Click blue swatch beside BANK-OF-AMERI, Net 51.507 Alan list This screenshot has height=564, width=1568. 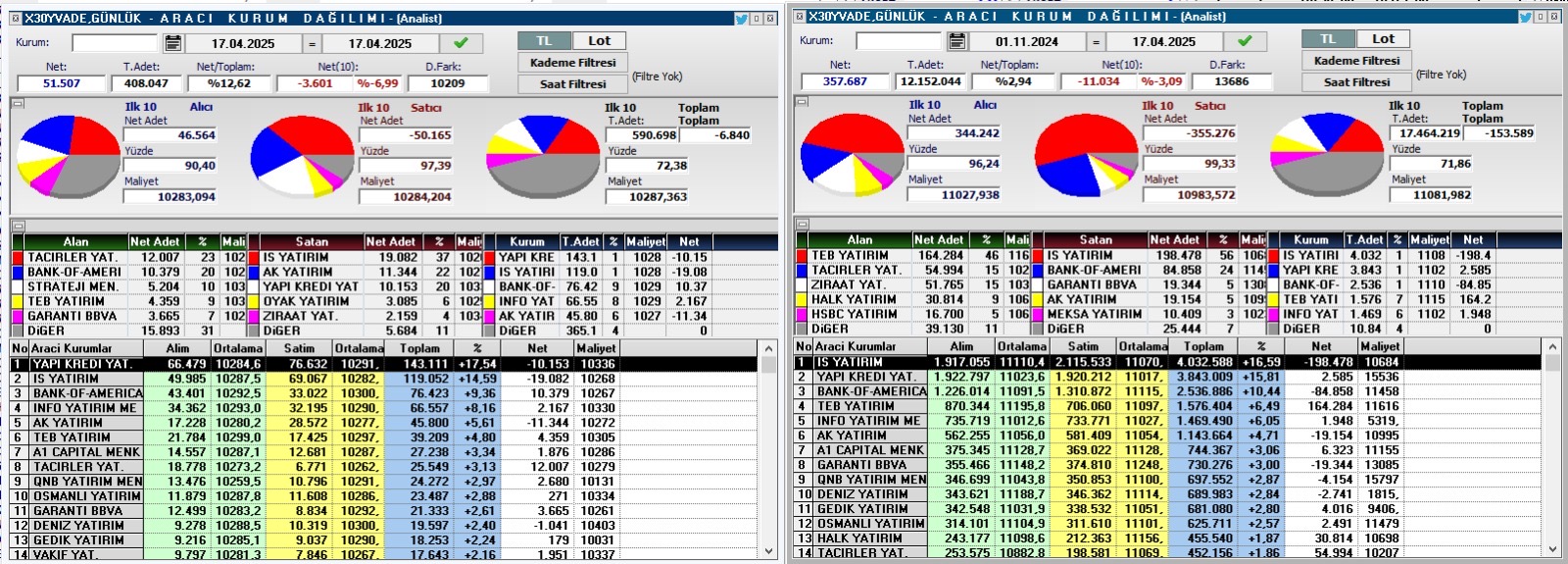[x=19, y=272]
